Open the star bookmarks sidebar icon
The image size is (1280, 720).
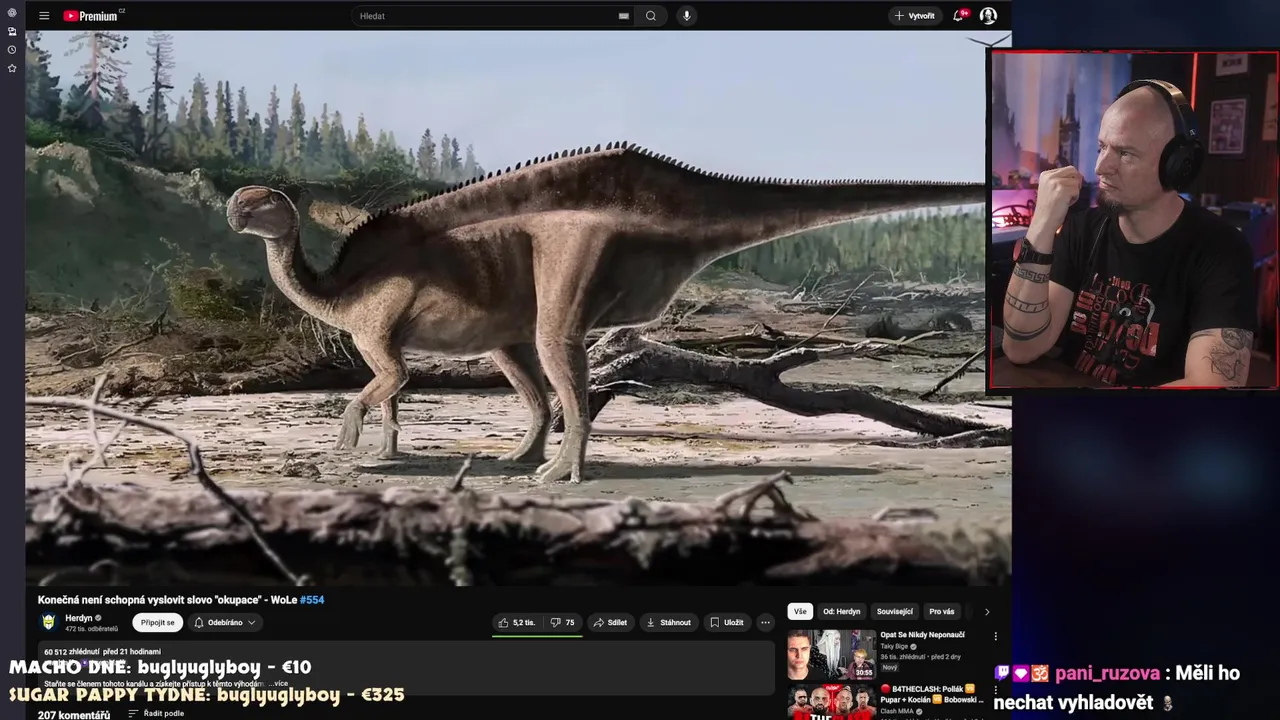point(12,68)
